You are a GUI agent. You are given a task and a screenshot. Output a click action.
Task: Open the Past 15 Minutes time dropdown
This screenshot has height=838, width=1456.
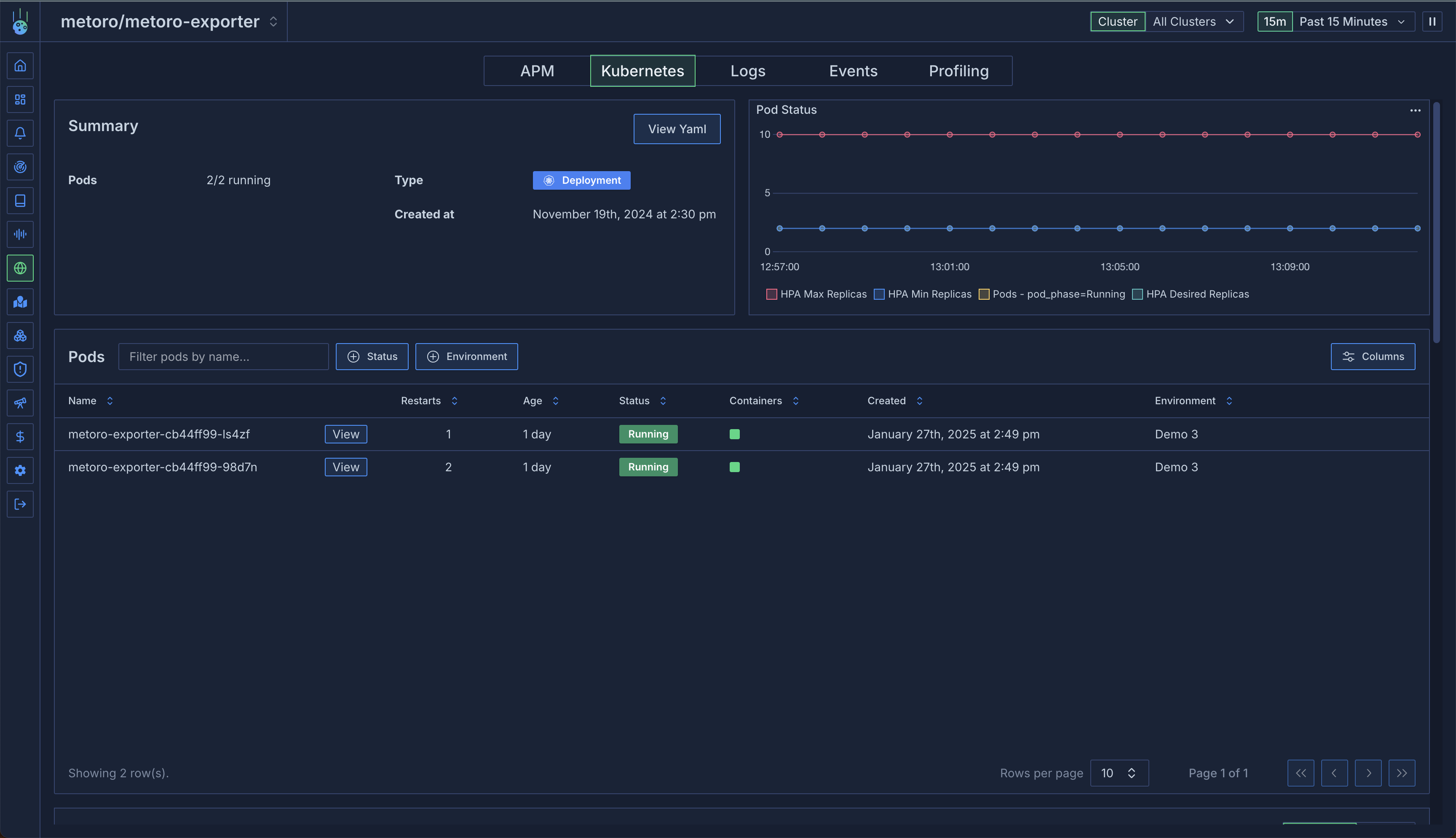(x=1352, y=21)
